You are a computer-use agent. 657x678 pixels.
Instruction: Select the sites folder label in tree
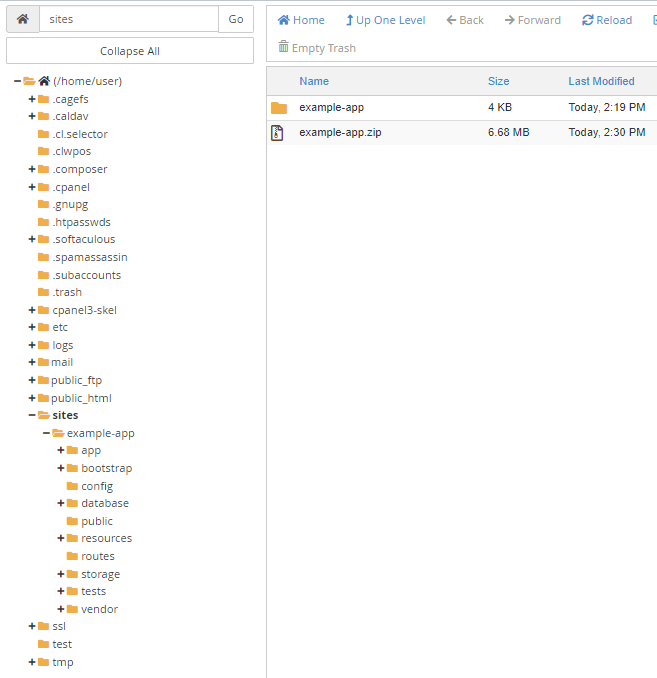click(x=65, y=415)
